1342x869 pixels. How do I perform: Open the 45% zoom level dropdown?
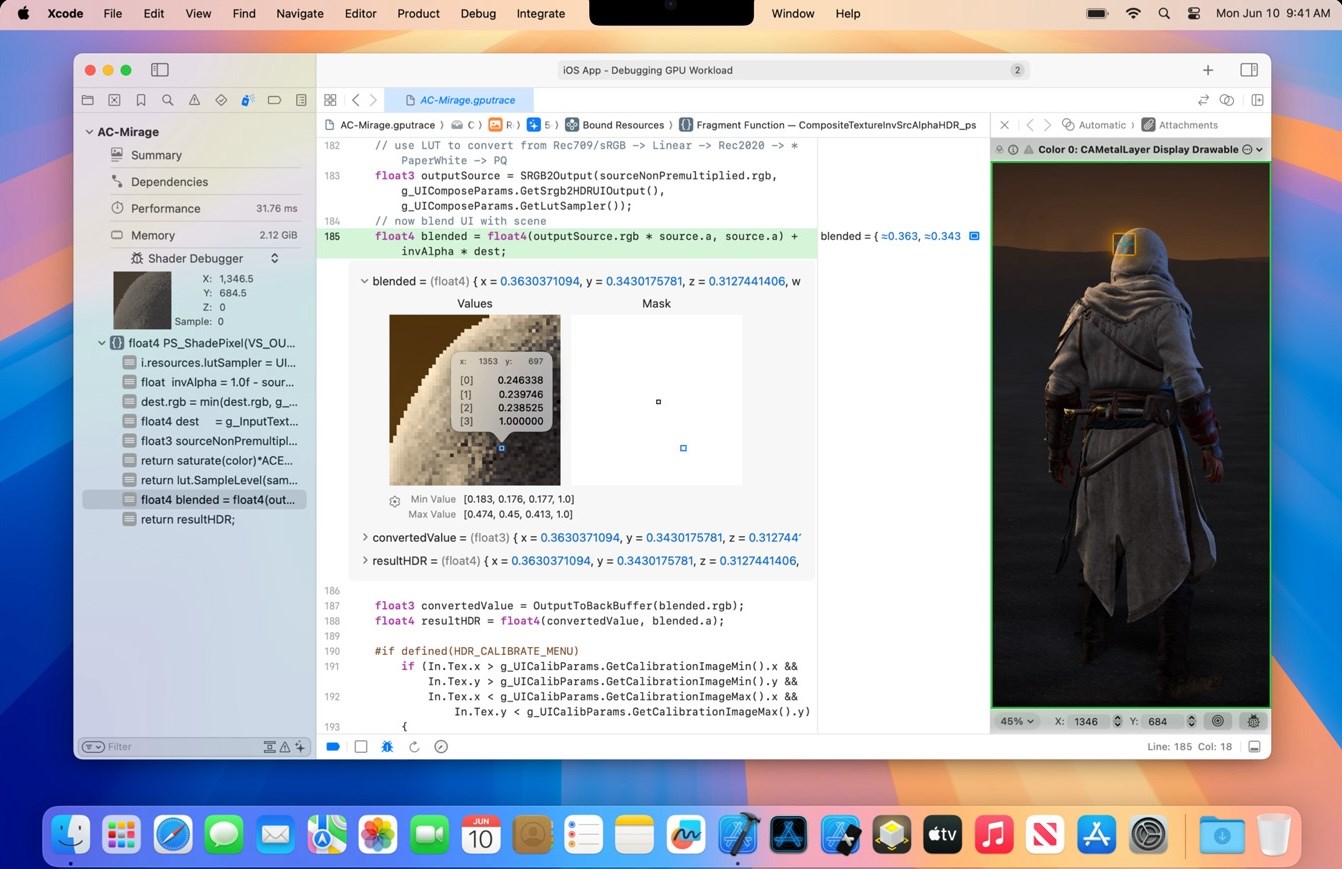(1018, 721)
